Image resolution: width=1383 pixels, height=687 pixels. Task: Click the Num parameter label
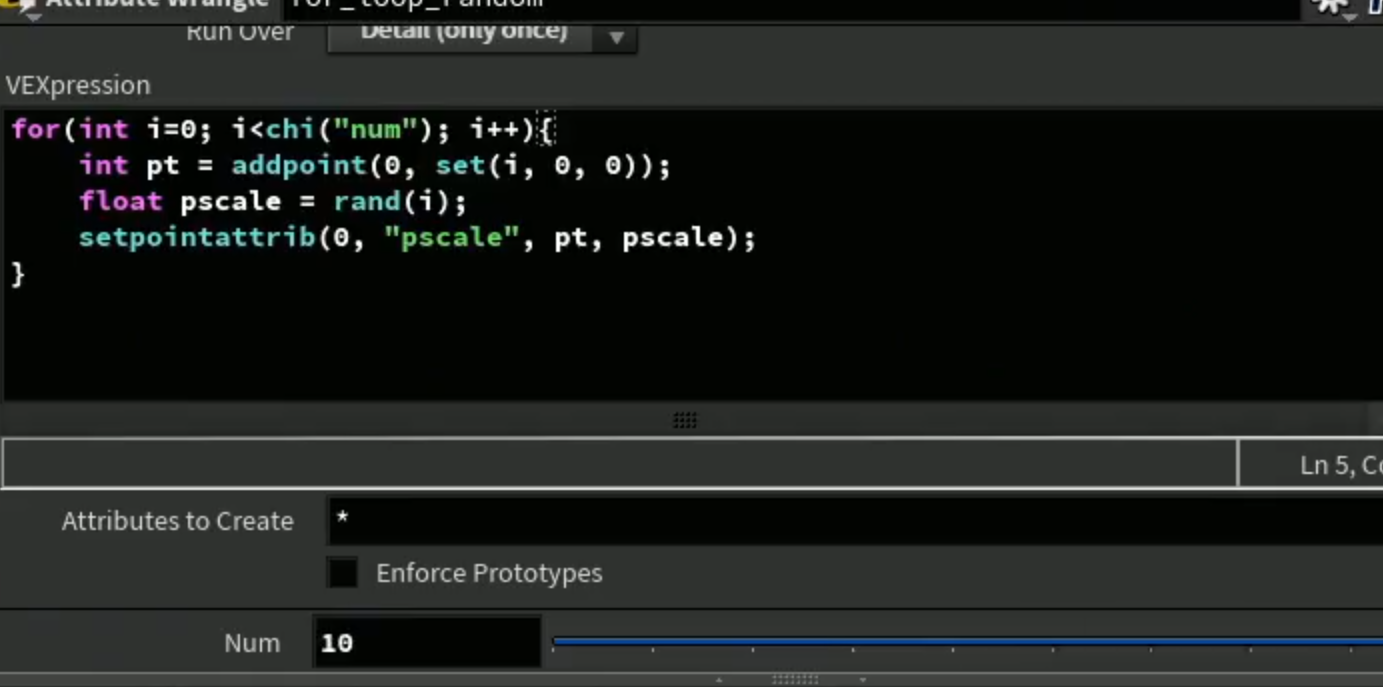pos(252,643)
